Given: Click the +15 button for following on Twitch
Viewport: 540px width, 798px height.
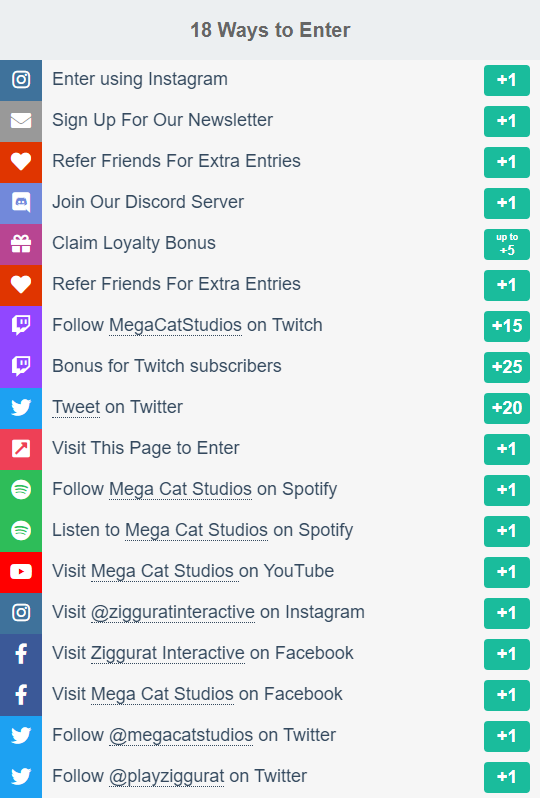Looking at the screenshot, I should (507, 326).
